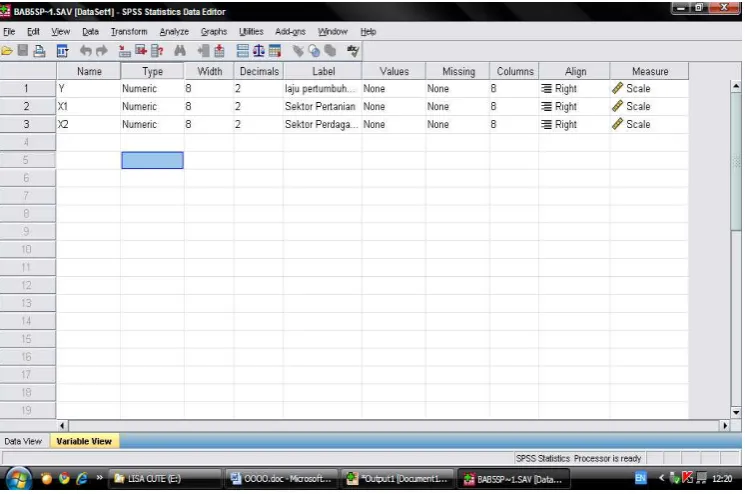Switch to the Data View tab
This screenshot has width=745, height=494.
23,441
